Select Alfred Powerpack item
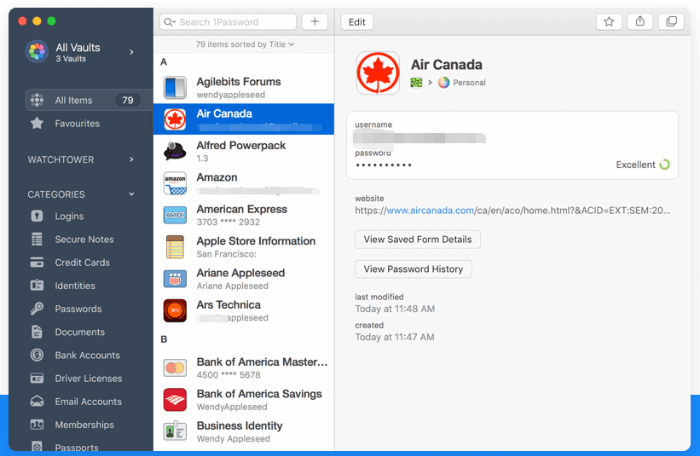 pyautogui.click(x=244, y=151)
